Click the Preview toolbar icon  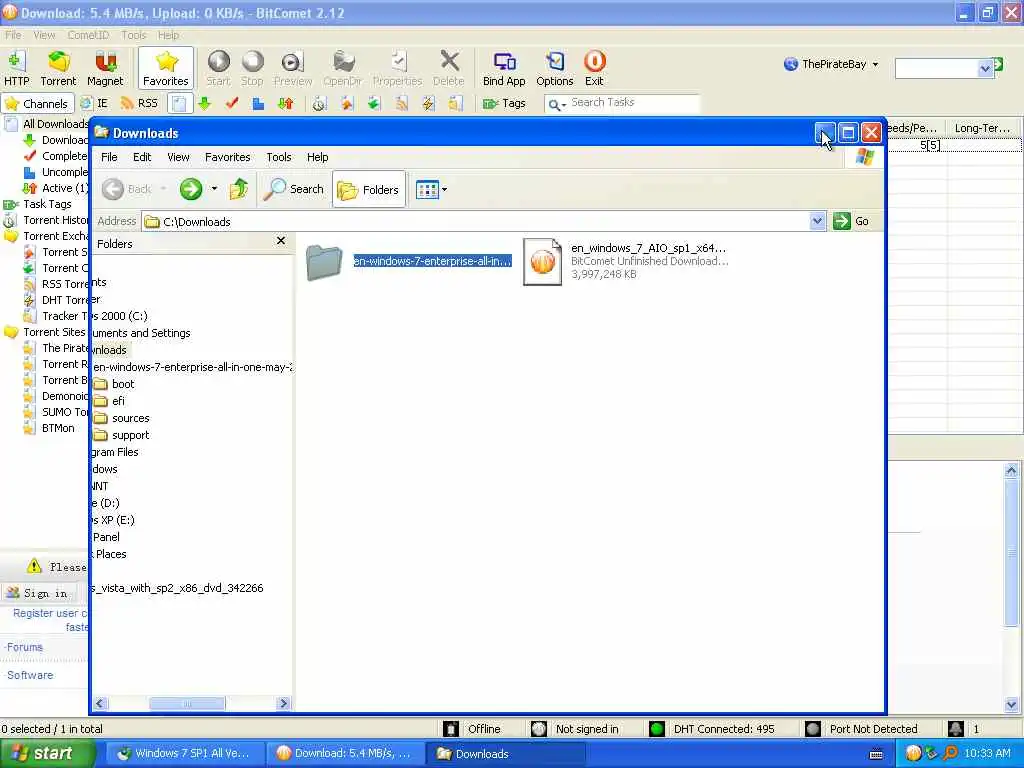(293, 68)
